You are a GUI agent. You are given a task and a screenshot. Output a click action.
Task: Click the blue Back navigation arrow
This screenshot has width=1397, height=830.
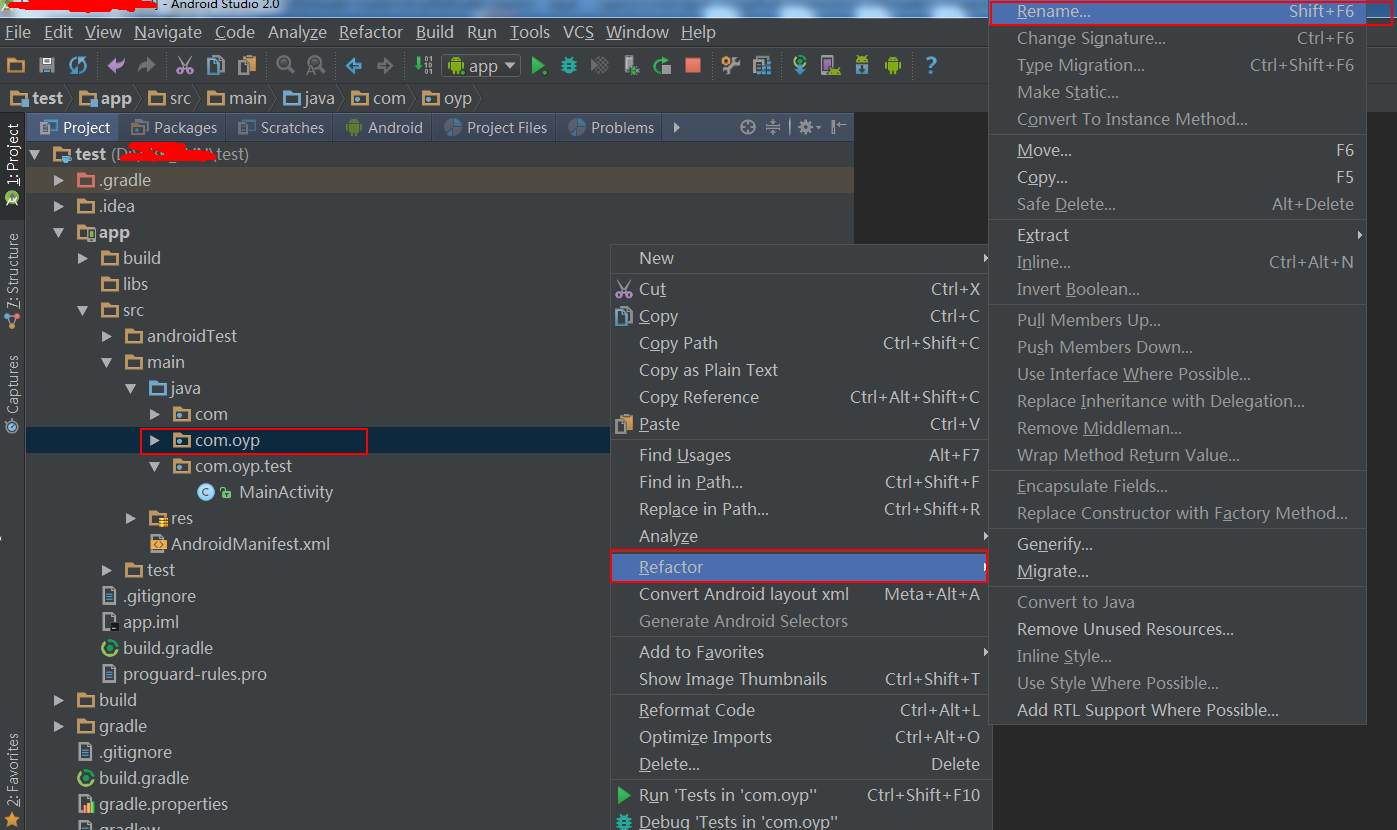[x=354, y=65]
